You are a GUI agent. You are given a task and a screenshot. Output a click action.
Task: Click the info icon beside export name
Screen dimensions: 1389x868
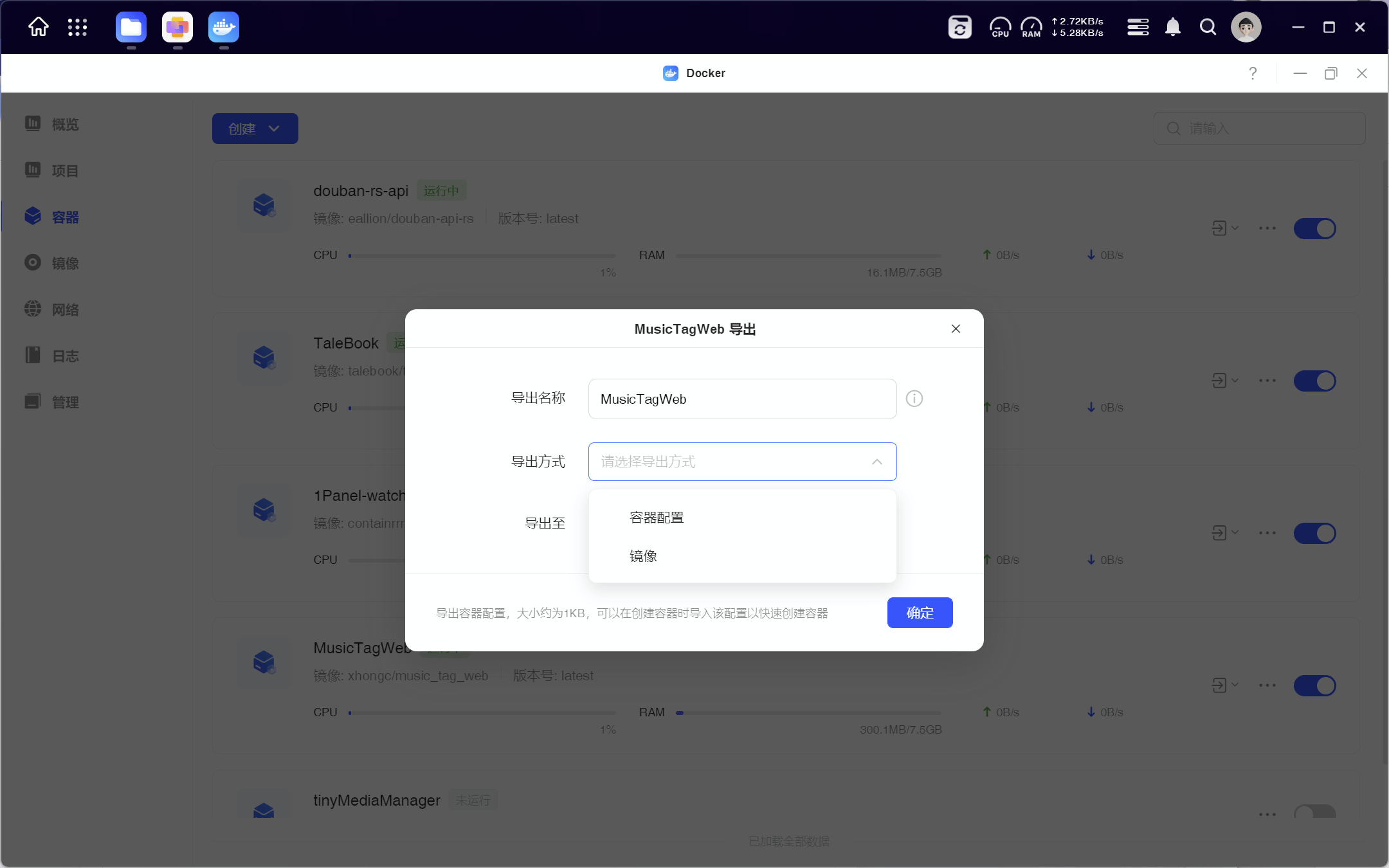point(914,399)
